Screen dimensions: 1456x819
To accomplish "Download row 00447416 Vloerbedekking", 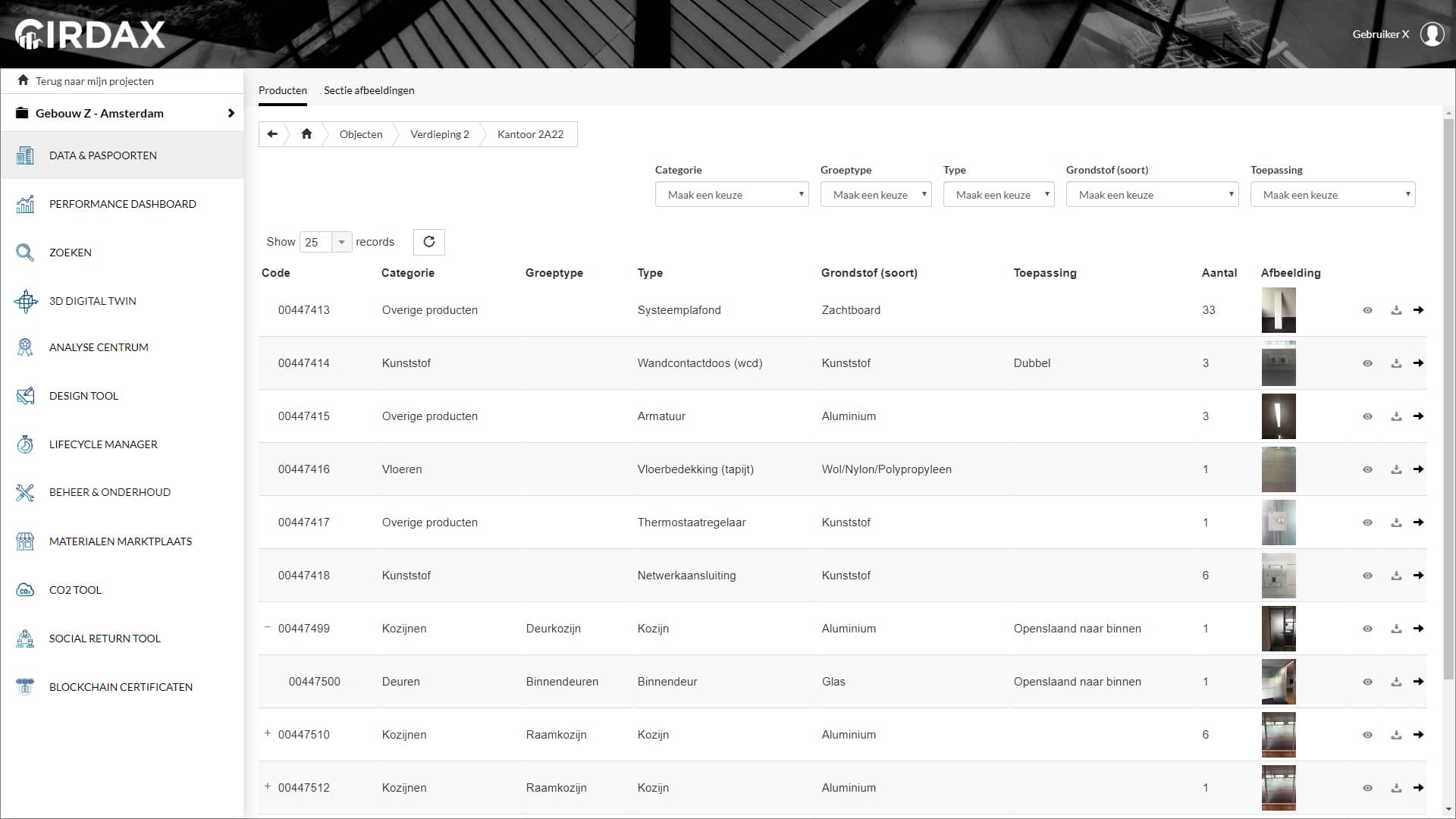I will pyautogui.click(x=1396, y=469).
